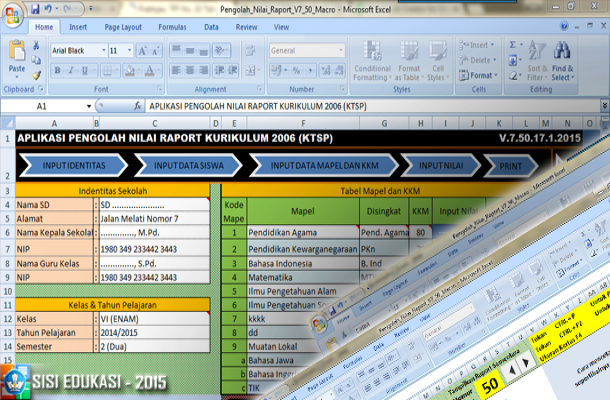Paste clipboard contents
The width and height of the screenshot is (610, 400).
(17, 58)
